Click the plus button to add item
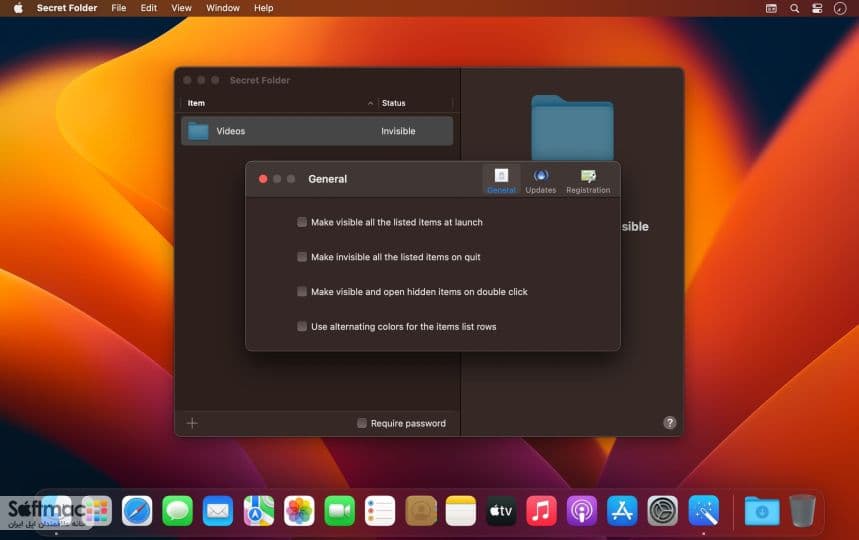 192,423
